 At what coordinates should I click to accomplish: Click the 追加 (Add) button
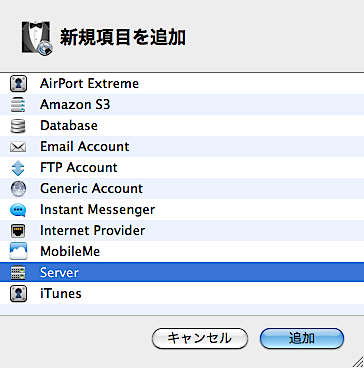(302, 339)
